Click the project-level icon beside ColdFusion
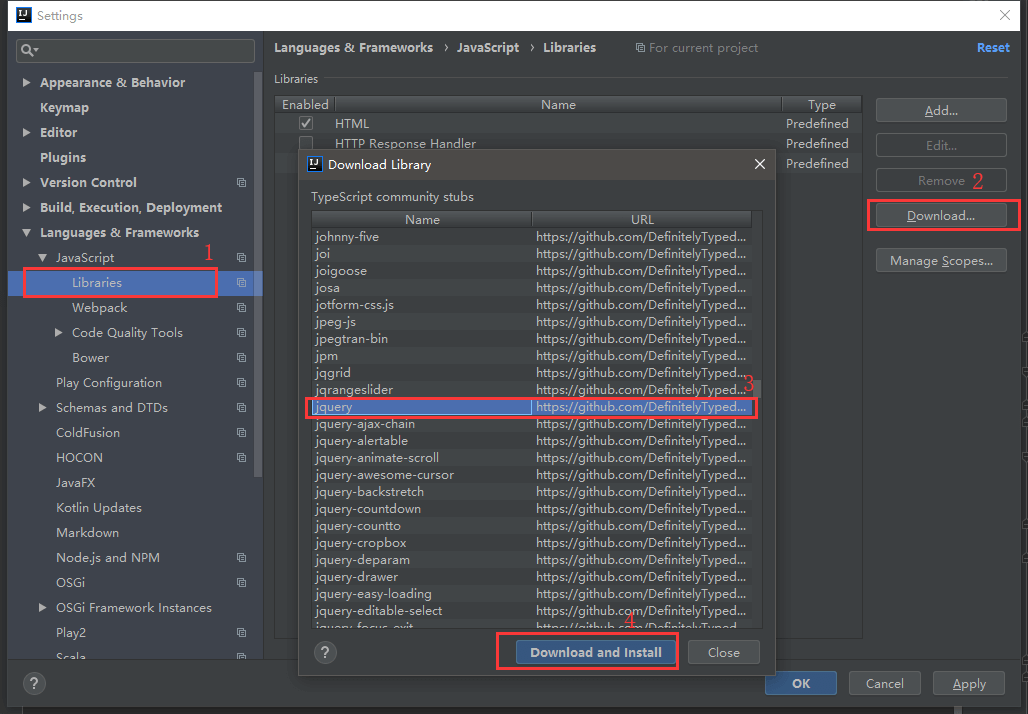 tap(241, 433)
